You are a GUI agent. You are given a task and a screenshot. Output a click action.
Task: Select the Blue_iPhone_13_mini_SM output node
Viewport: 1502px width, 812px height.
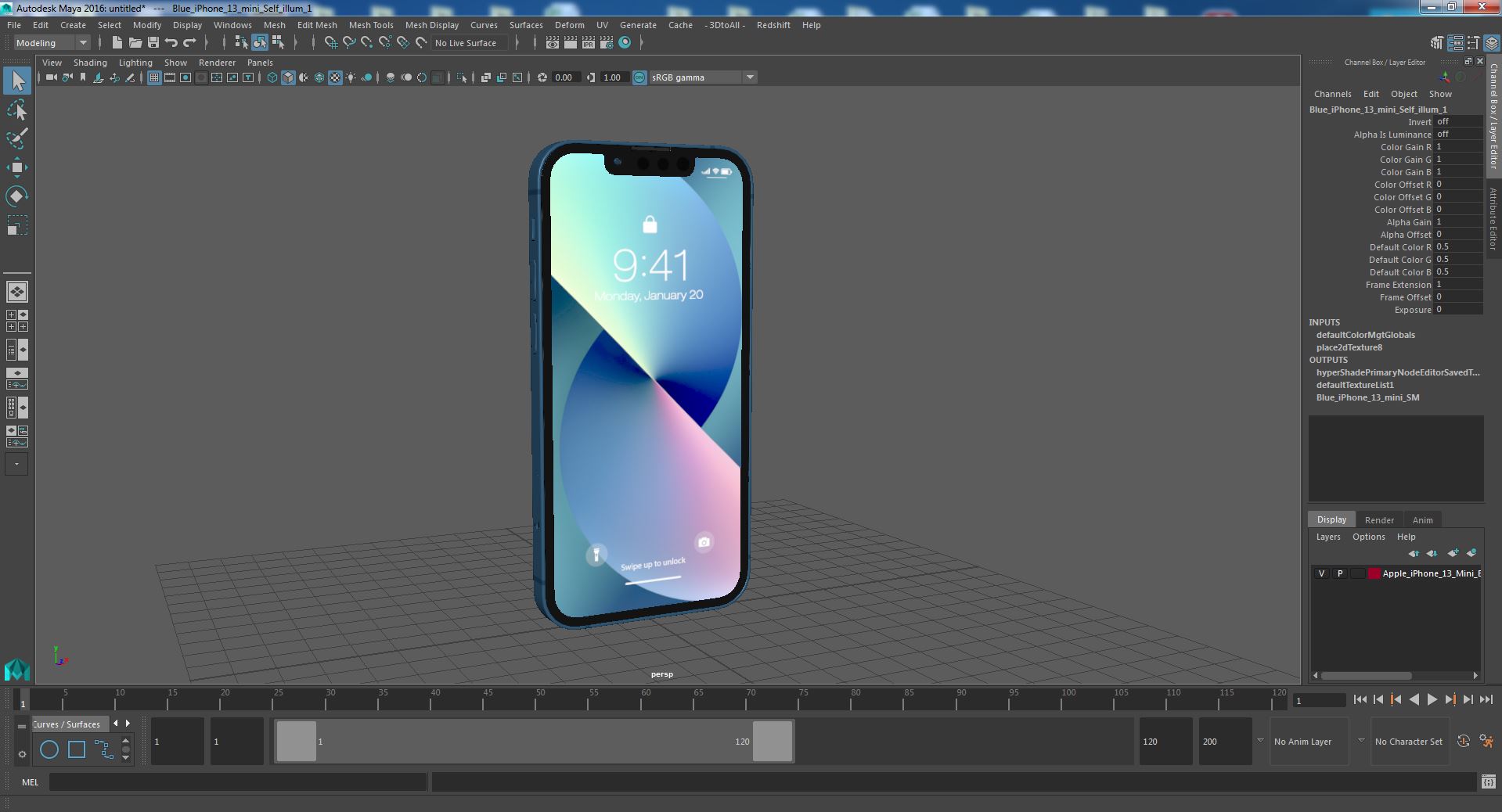click(x=1367, y=397)
